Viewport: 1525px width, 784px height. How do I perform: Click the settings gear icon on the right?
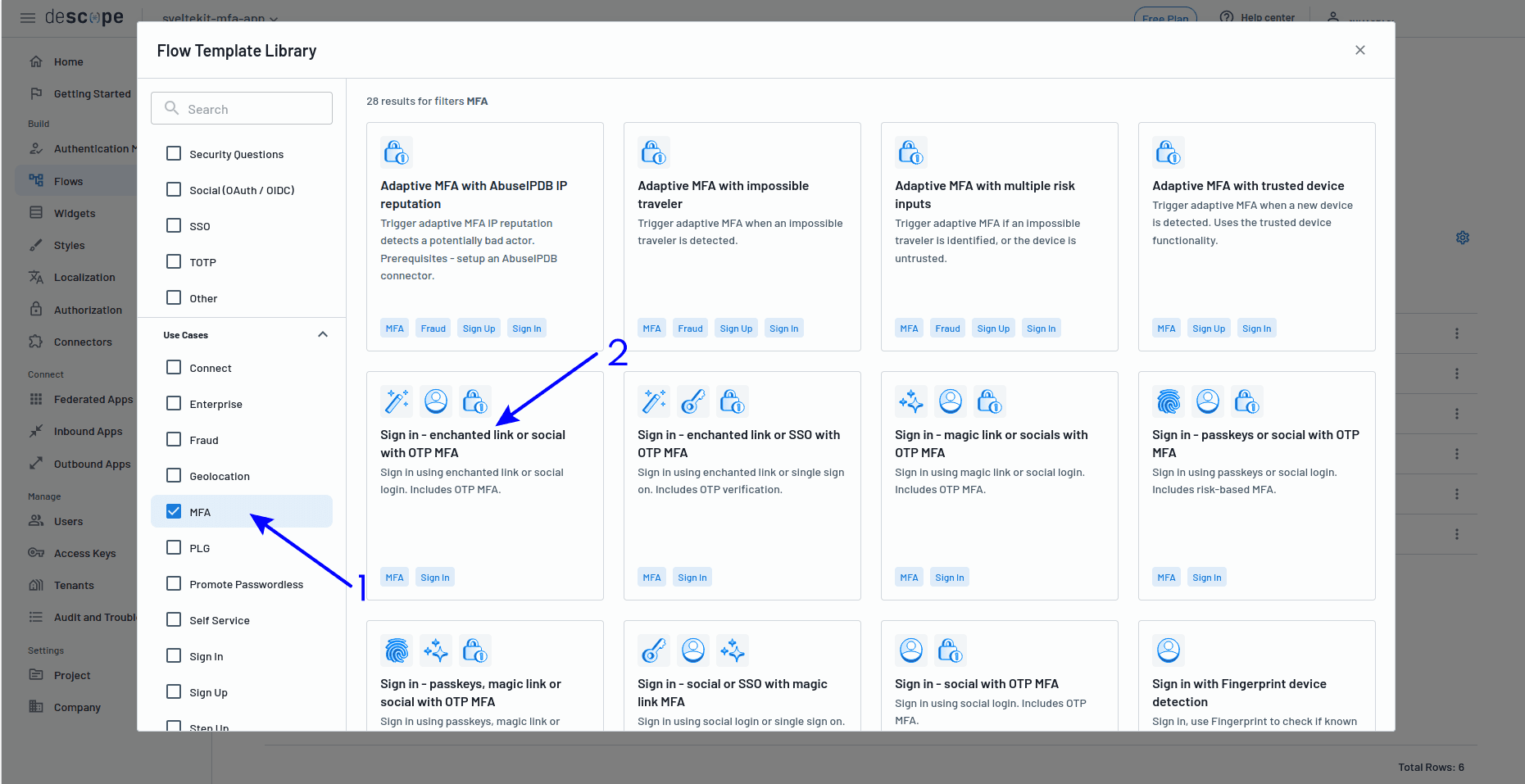(x=1463, y=238)
